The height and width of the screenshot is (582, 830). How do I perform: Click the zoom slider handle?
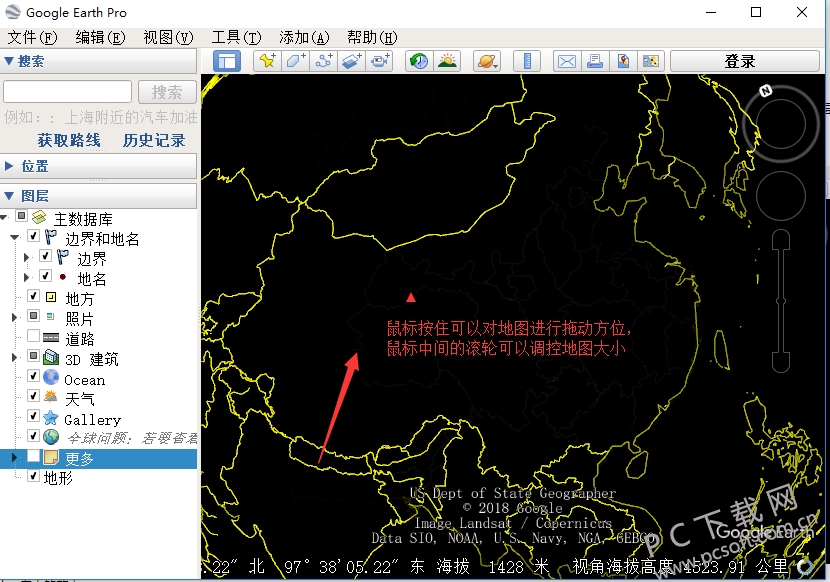(x=781, y=301)
